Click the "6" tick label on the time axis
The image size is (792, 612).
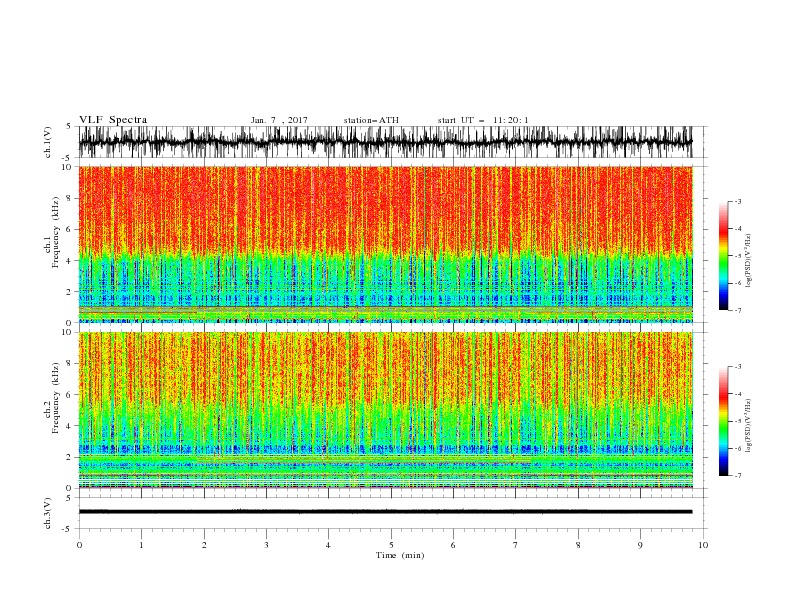[453, 545]
